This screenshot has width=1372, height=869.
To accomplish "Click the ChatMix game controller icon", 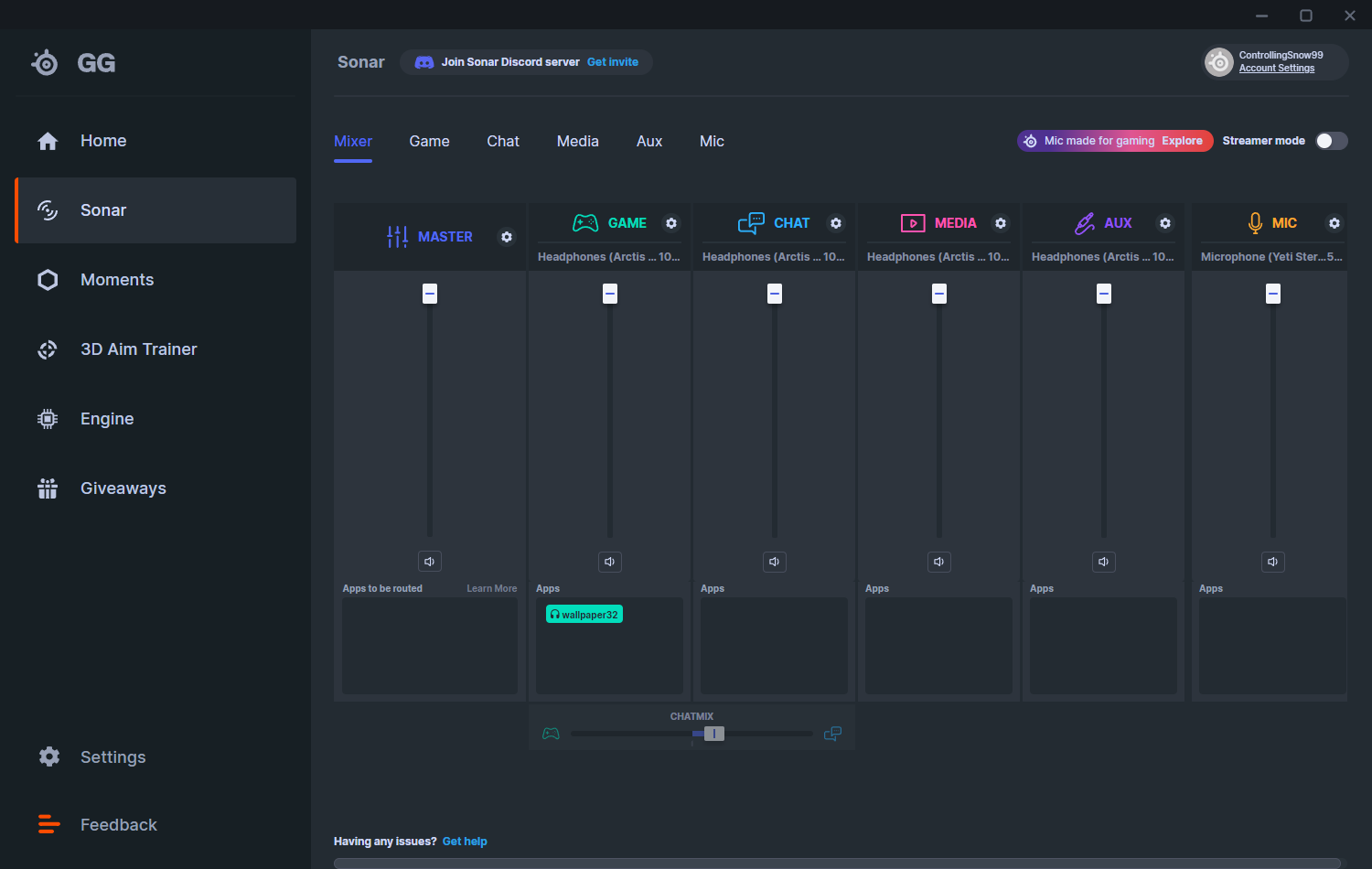I will click(551, 734).
